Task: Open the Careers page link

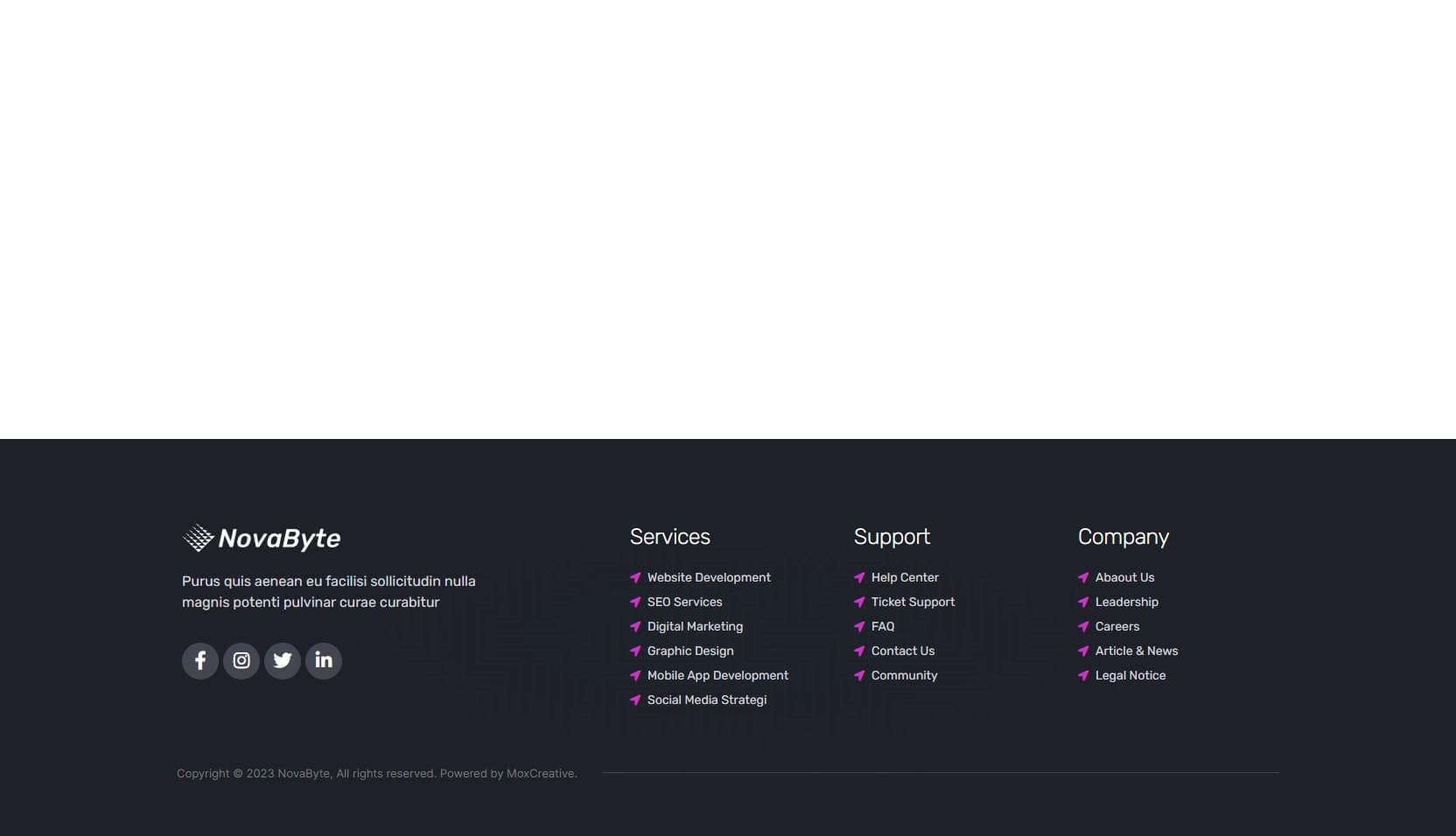Action: tap(1116, 626)
